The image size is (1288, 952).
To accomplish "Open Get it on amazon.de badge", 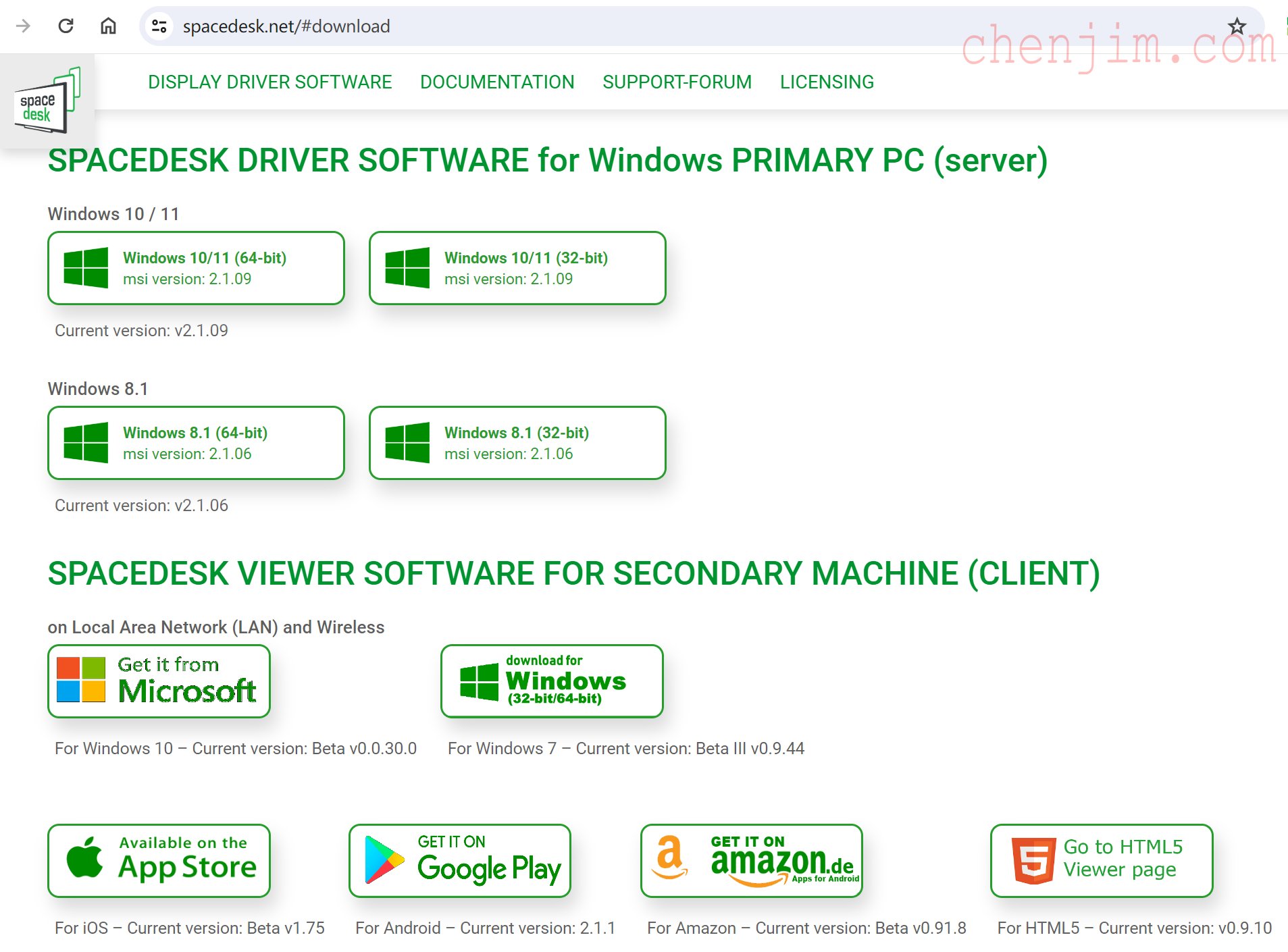I will click(752, 861).
